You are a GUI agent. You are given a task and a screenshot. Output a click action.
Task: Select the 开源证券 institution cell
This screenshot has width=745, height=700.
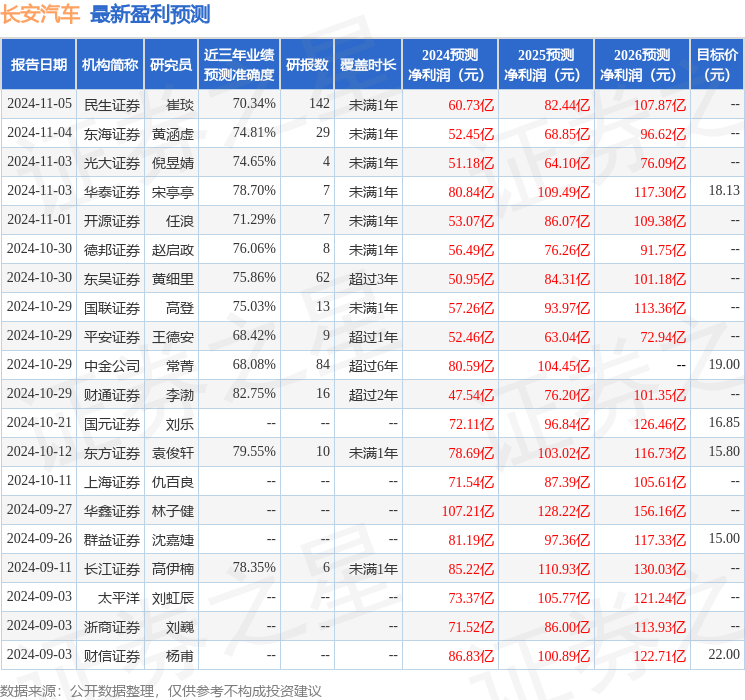coord(112,221)
